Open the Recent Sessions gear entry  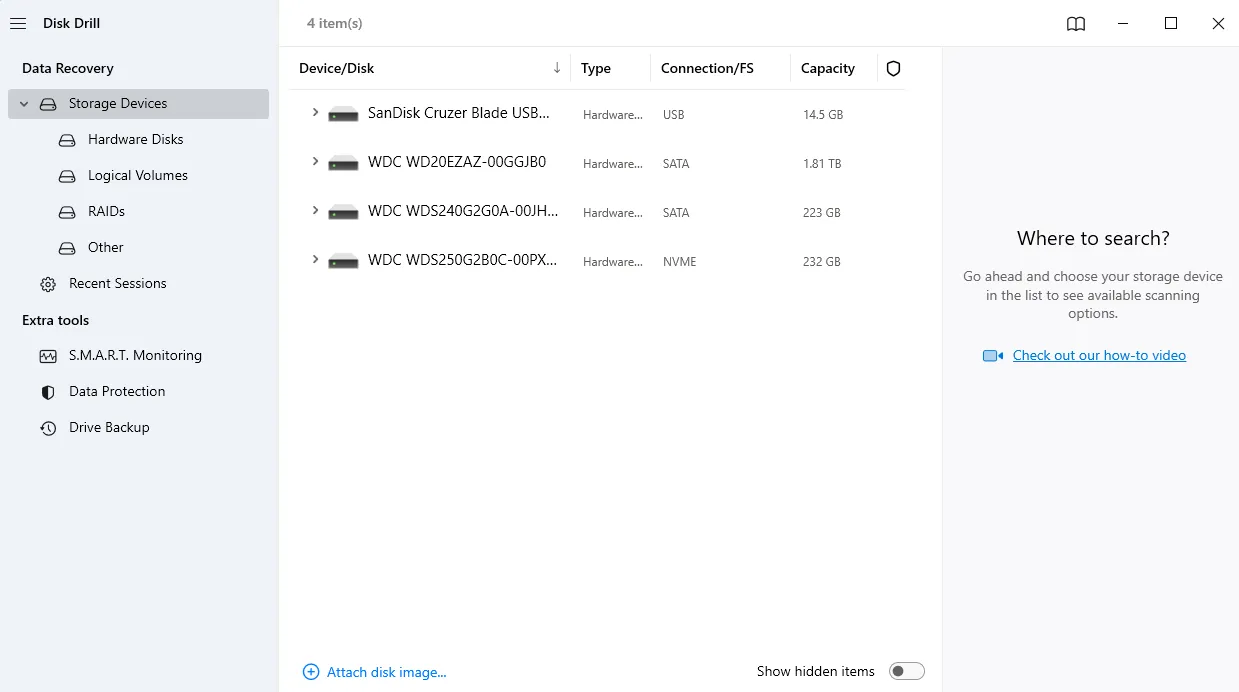coord(117,283)
